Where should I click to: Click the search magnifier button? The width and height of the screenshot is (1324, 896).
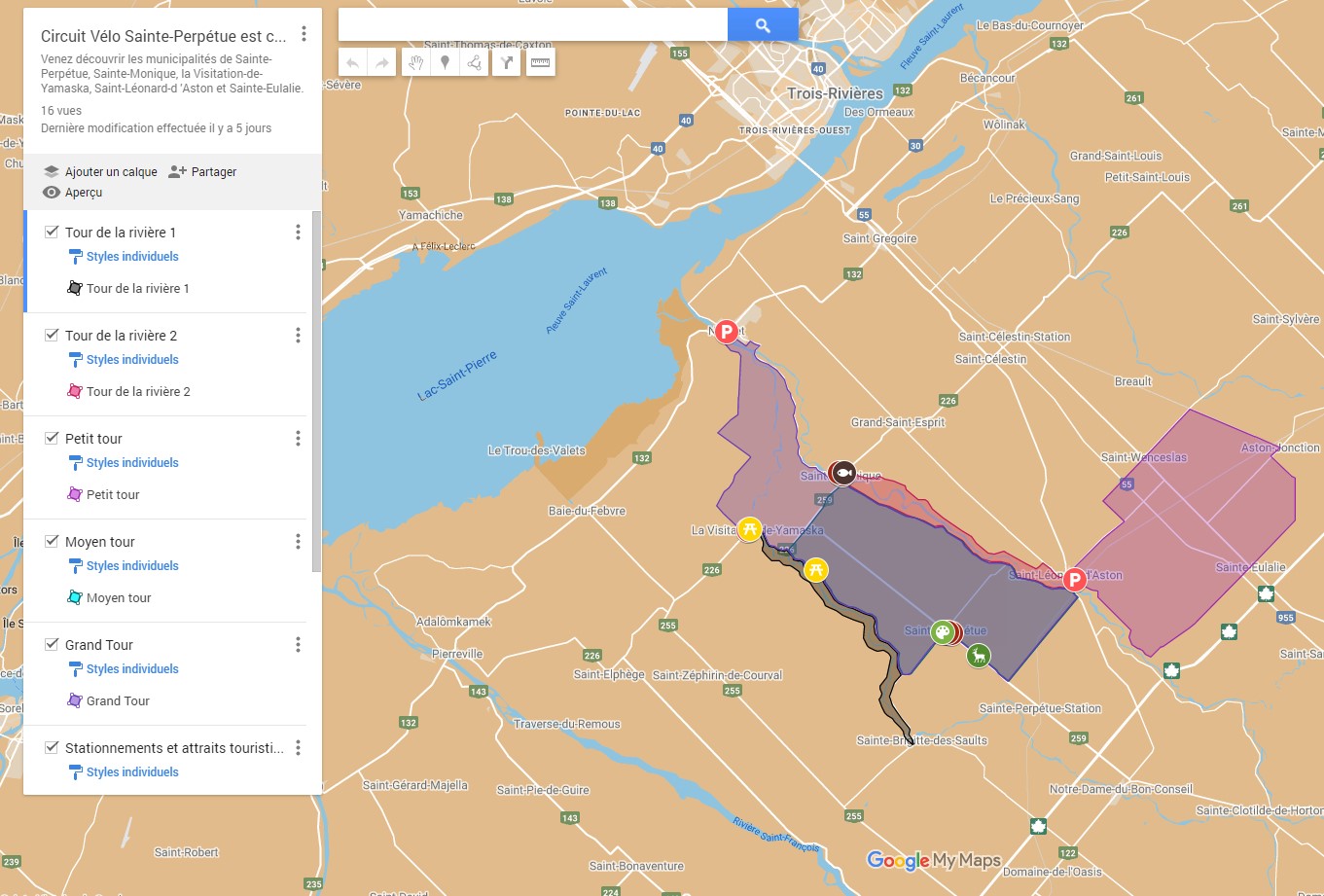click(x=763, y=25)
